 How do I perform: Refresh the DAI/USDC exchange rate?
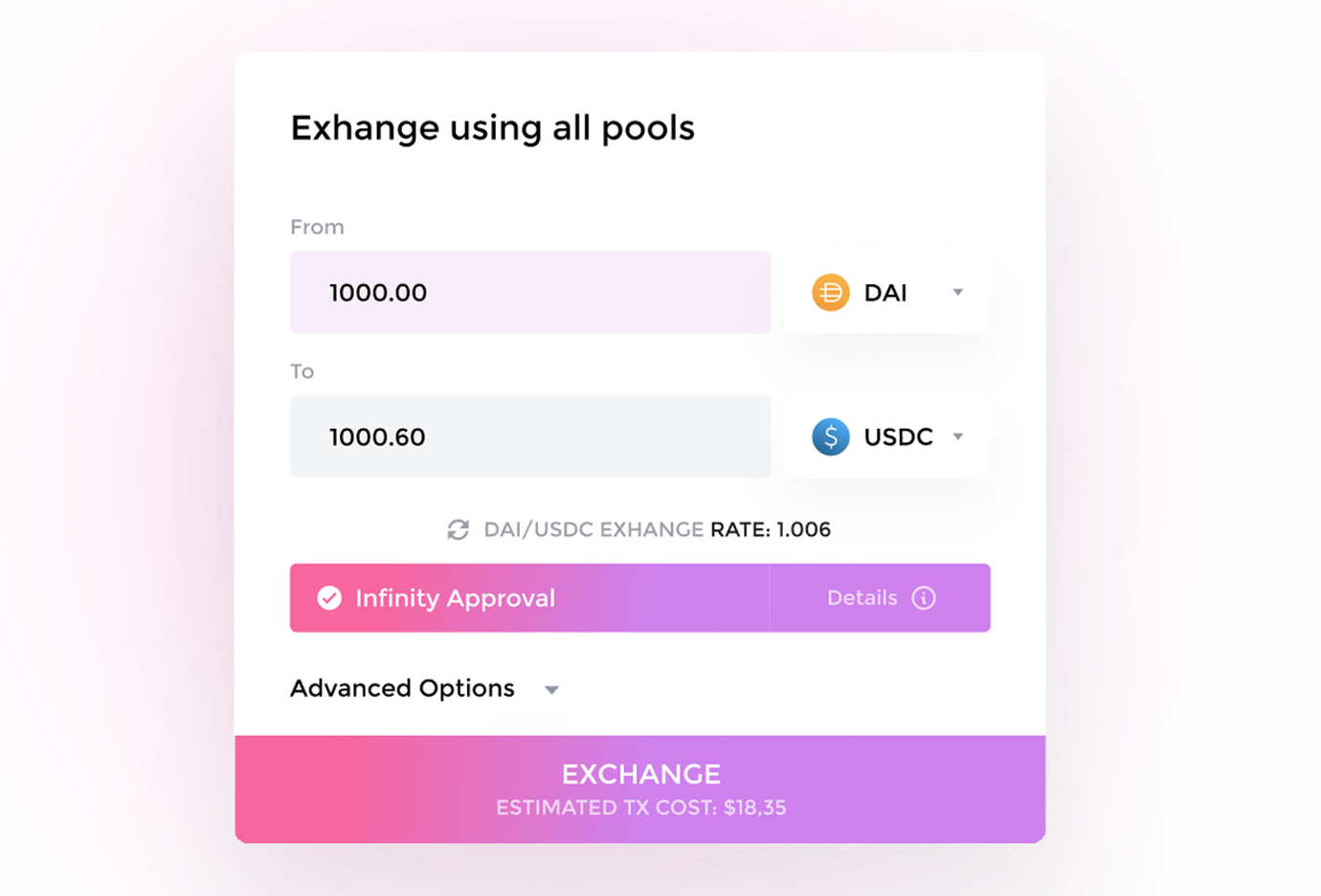[459, 530]
